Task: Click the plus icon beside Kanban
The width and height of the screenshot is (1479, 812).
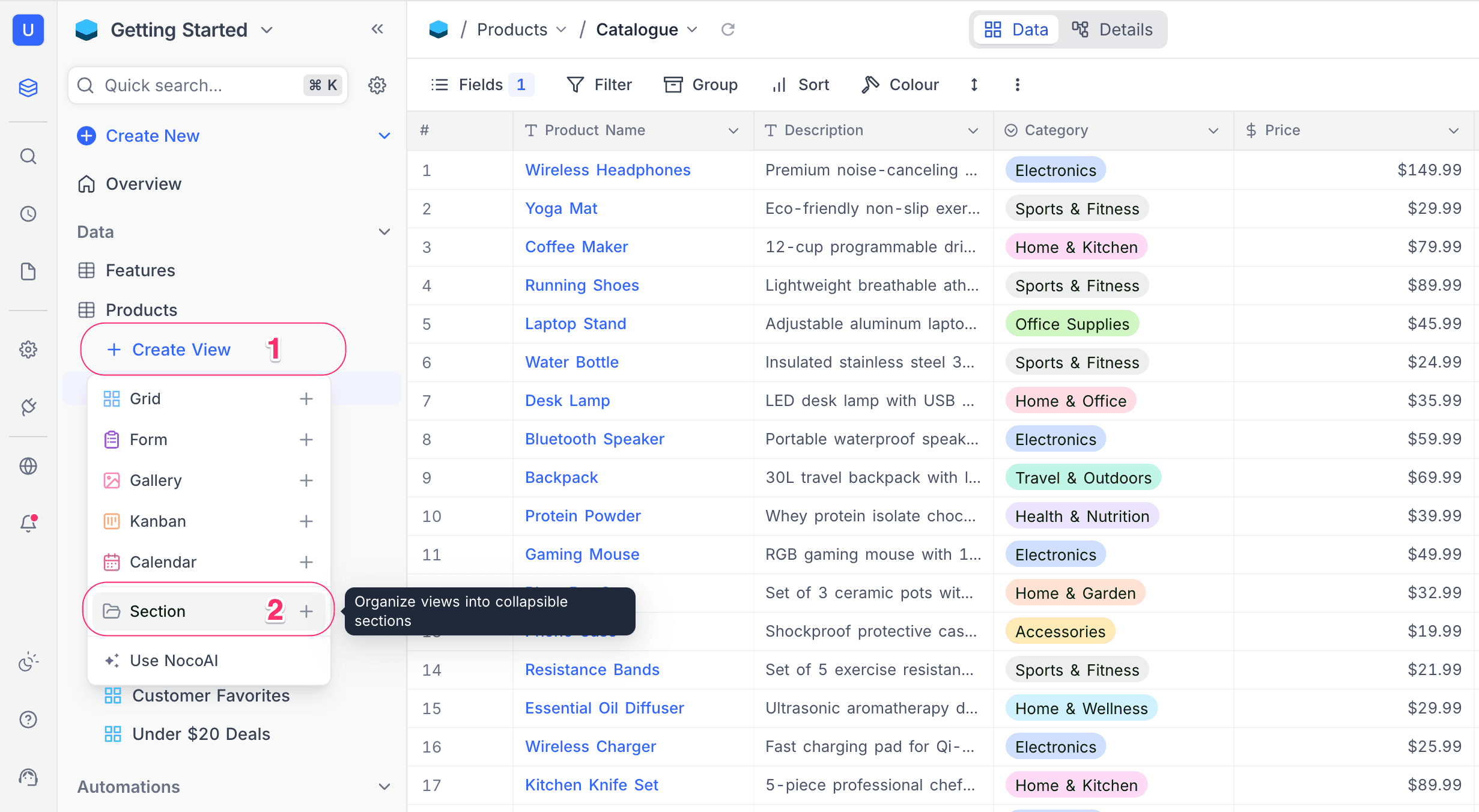Action: tap(306, 521)
